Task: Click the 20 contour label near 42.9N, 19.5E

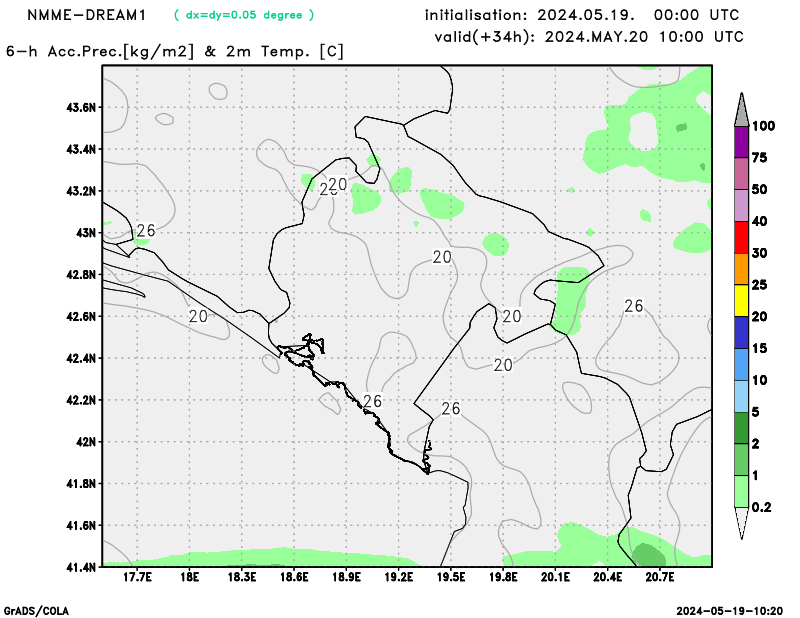Action: (x=442, y=257)
